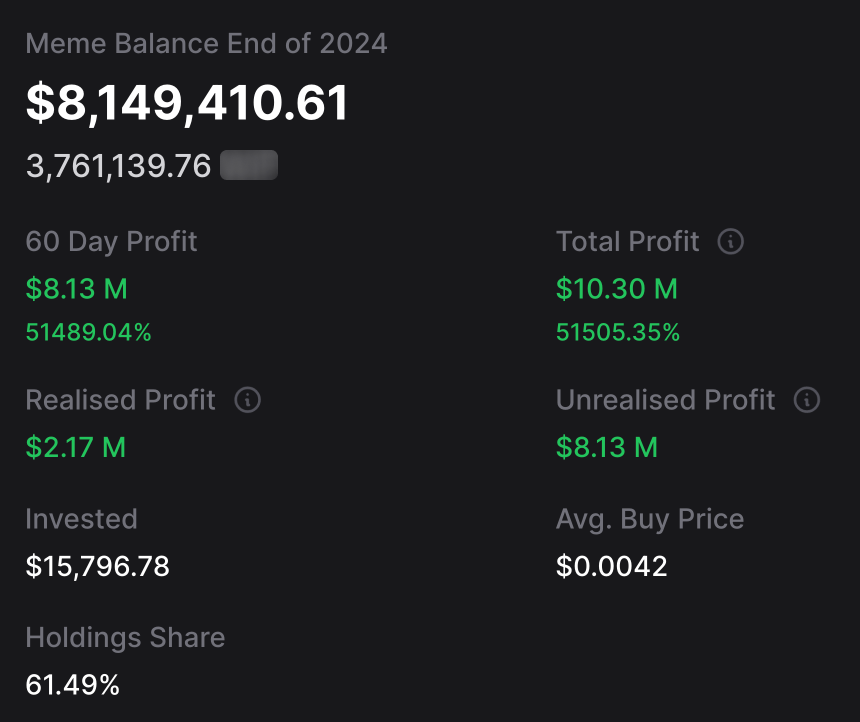The image size is (860, 722).
Task: Click the blurred token symbol badge
Action: [249, 165]
